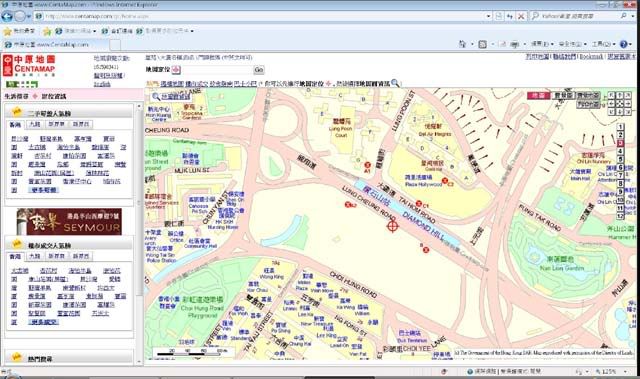Open the Tools menu dropdown
640x379 pixels.
tap(603, 44)
